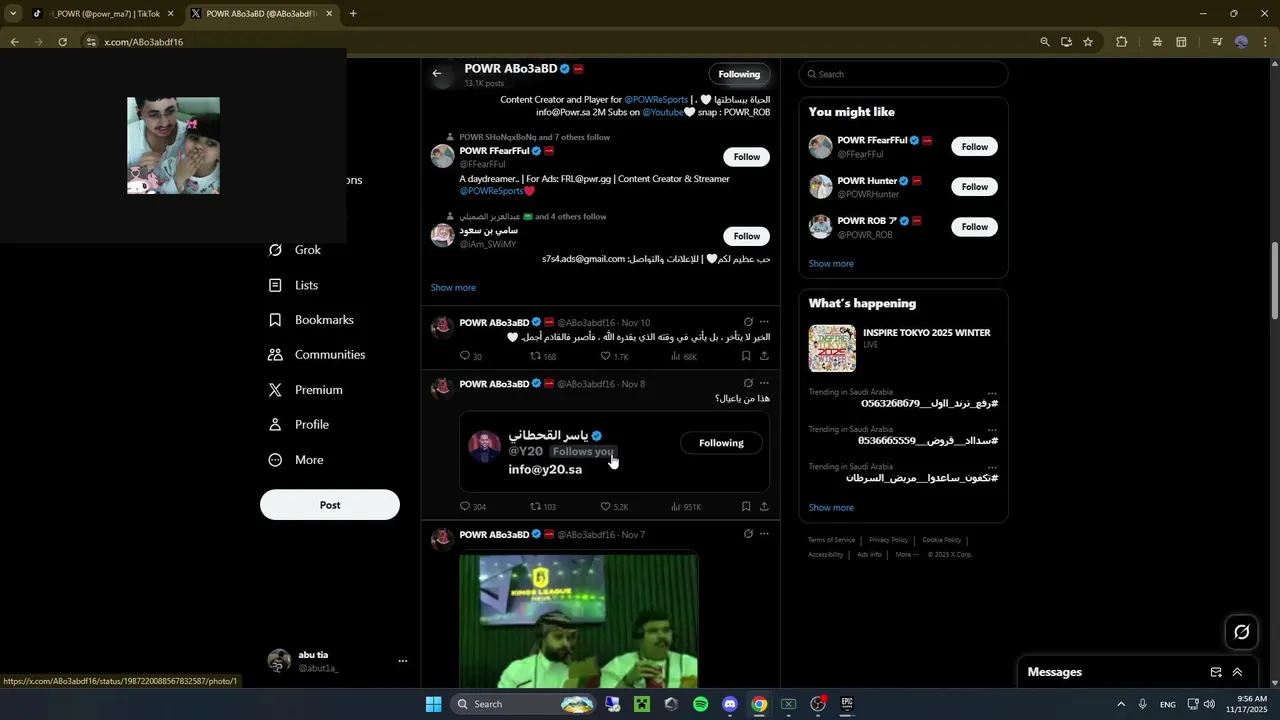Switch to the TikTok browser tab
Viewport: 1280px width, 720px height.
[x=103, y=14]
